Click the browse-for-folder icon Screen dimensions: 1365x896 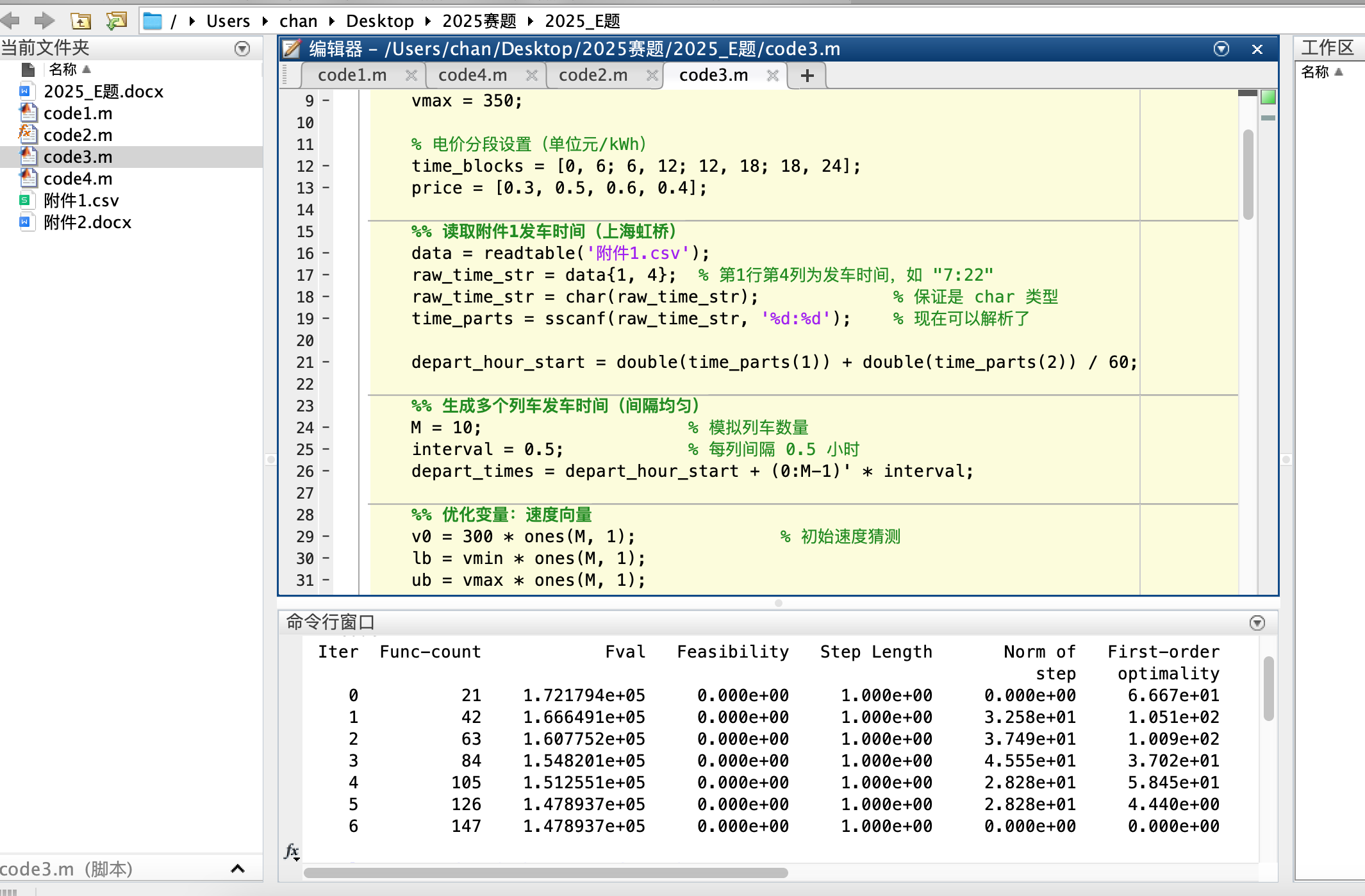pos(117,21)
